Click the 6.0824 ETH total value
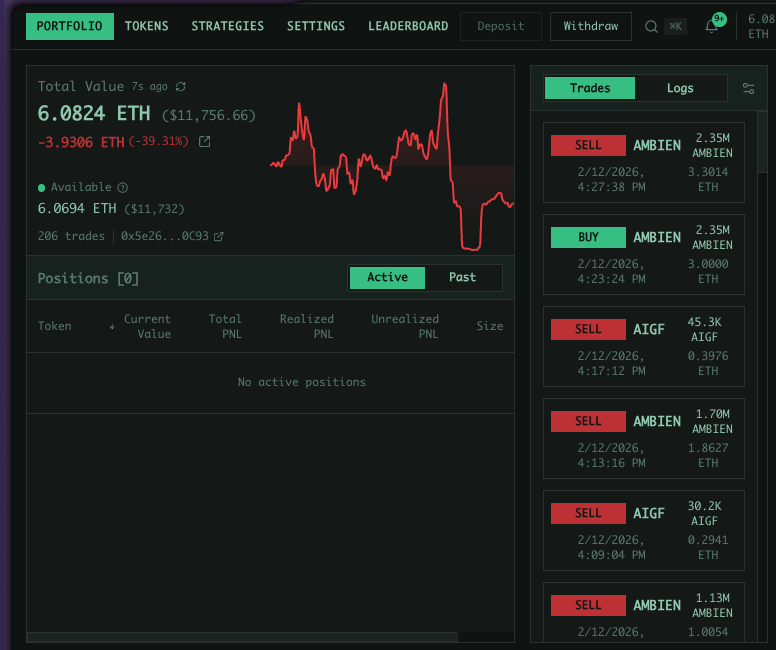 tap(94, 114)
